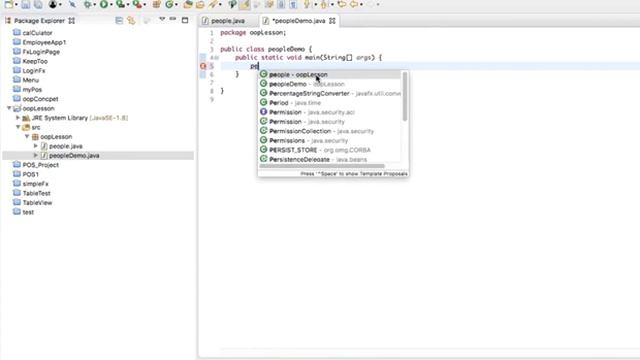The height and width of the screenshot is (360, 640).
Task: Select the TableView project
Action: [x=32, y=202]
